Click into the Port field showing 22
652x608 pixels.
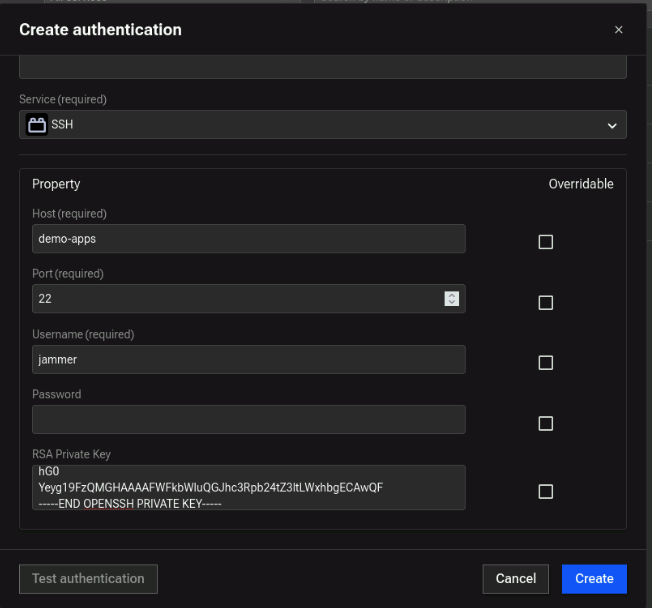point(235,299)
